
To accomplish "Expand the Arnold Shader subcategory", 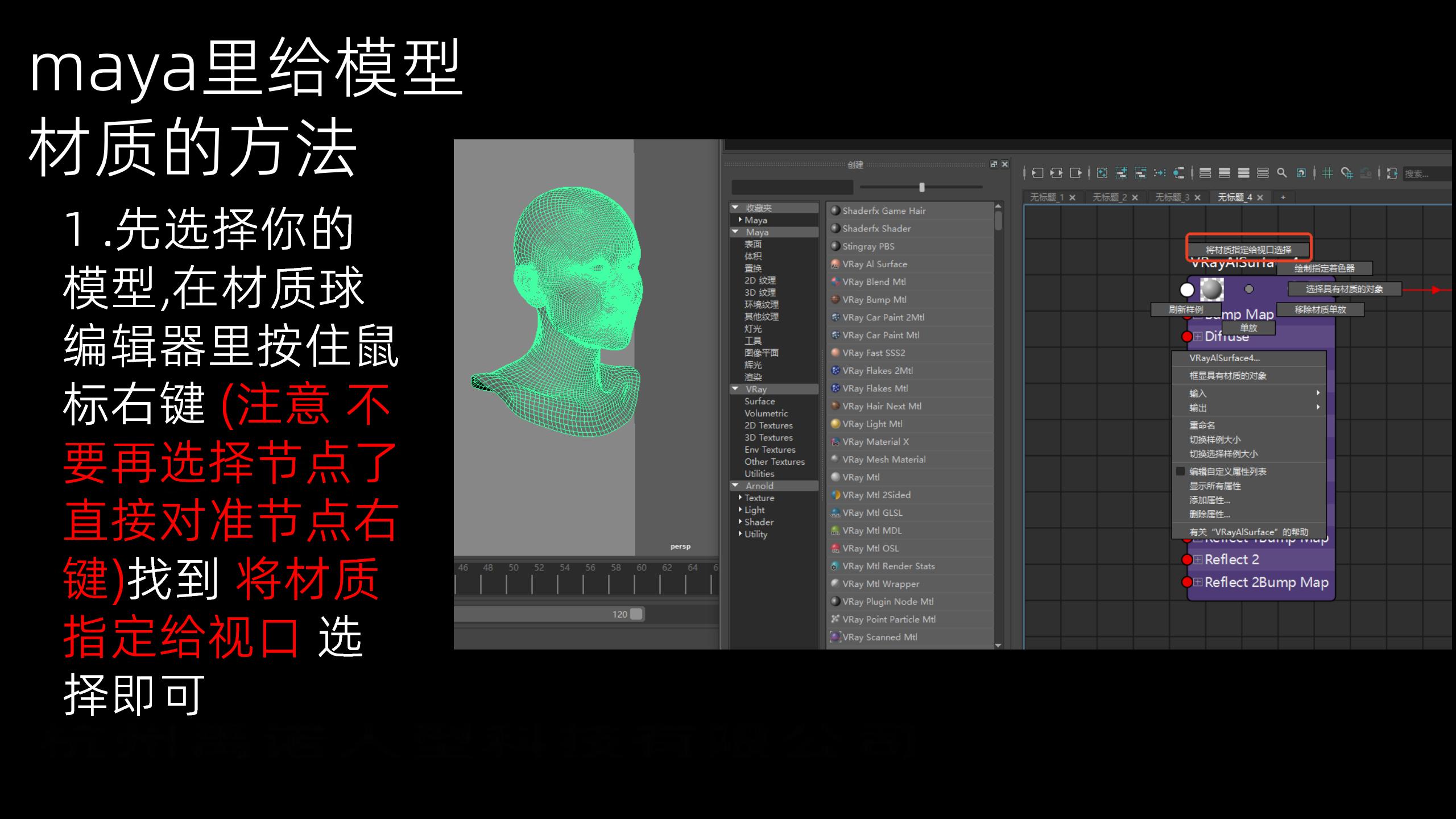I will (x=740, y=522).
